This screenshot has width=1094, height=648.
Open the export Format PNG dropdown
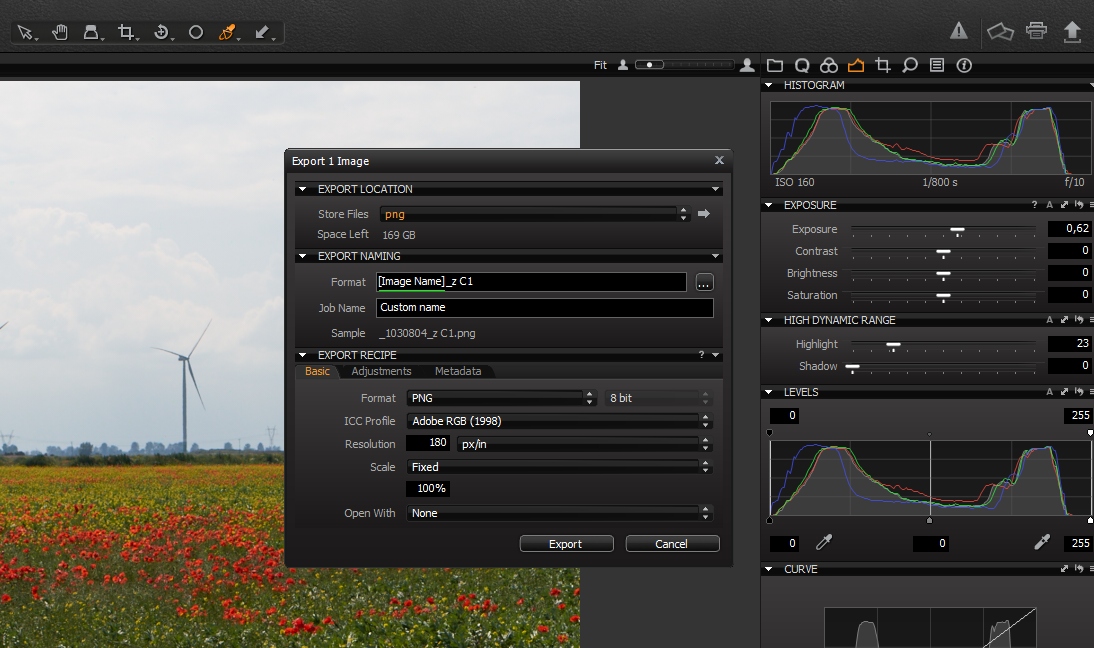tap(502, 398)
